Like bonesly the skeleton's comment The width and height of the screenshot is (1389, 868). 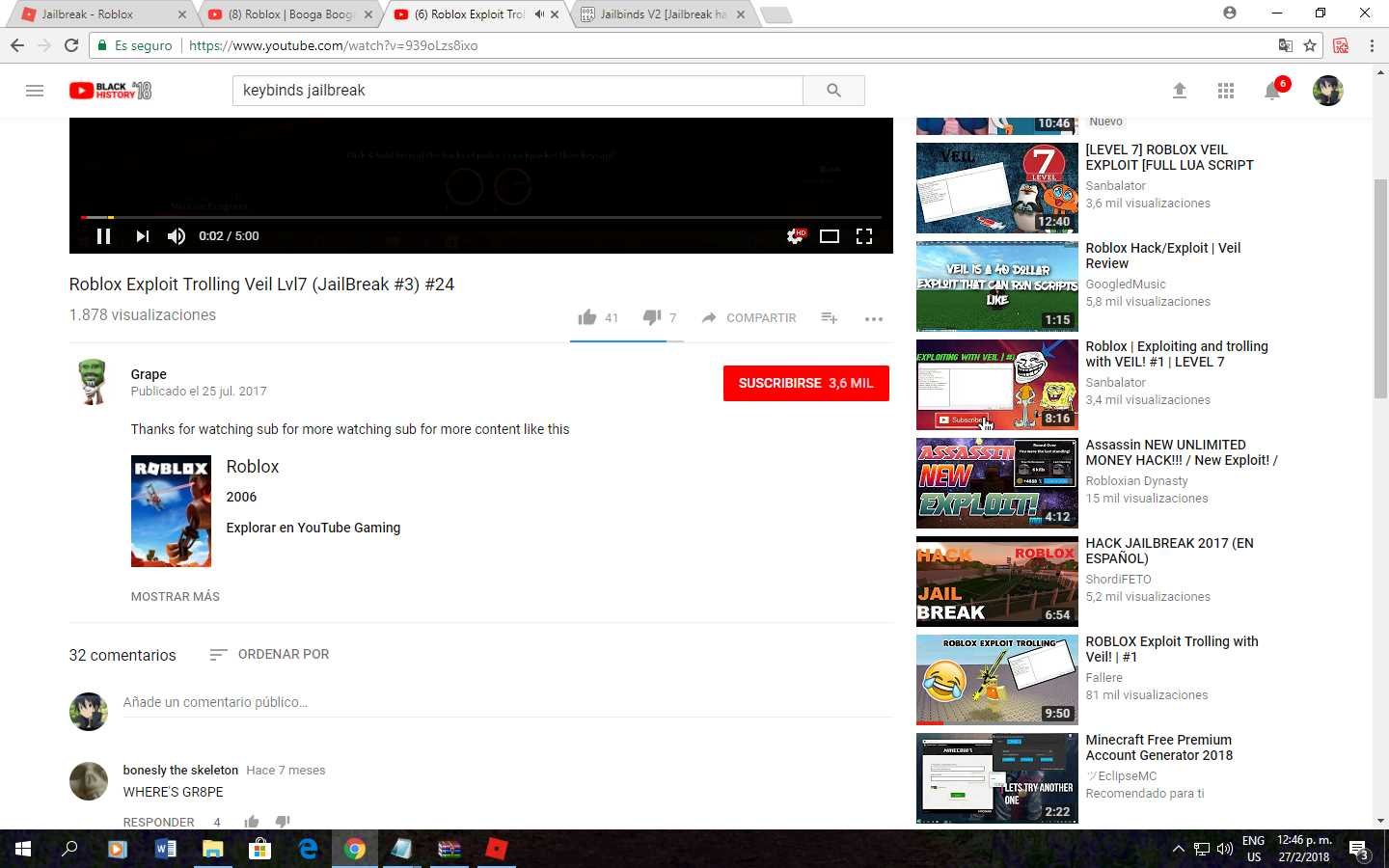252,822
